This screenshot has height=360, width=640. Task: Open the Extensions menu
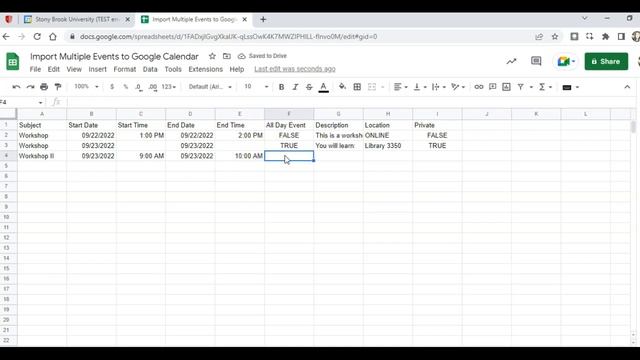[x=205, y=69]
